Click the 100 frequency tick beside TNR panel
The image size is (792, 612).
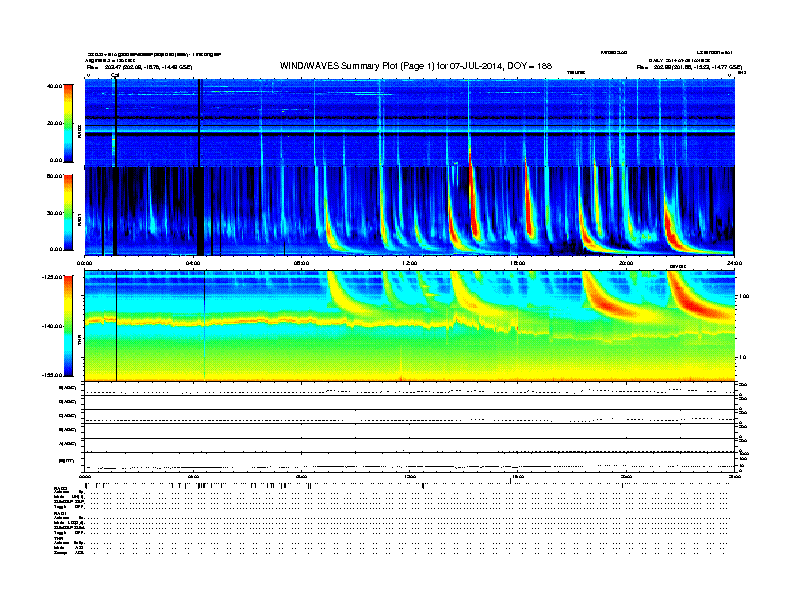pos(744,296)
